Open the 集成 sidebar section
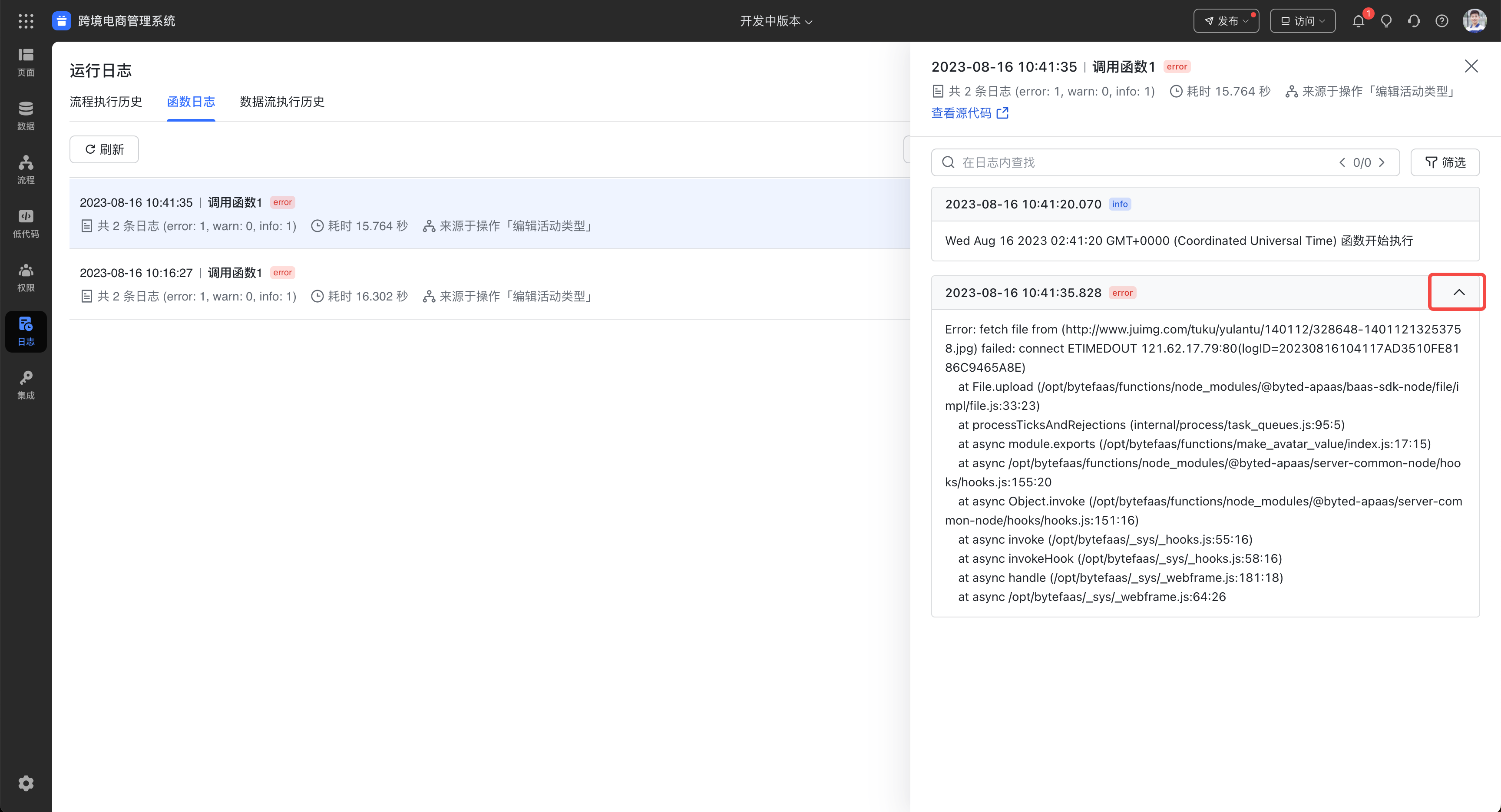Image resolution: width=1501 pixels, height=812 pixels. point(26,385)
